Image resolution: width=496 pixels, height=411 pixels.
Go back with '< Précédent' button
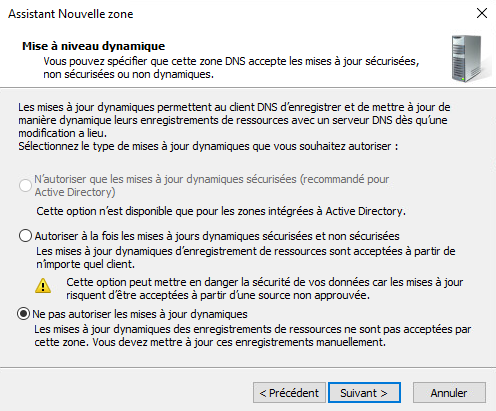pos(289,393)
